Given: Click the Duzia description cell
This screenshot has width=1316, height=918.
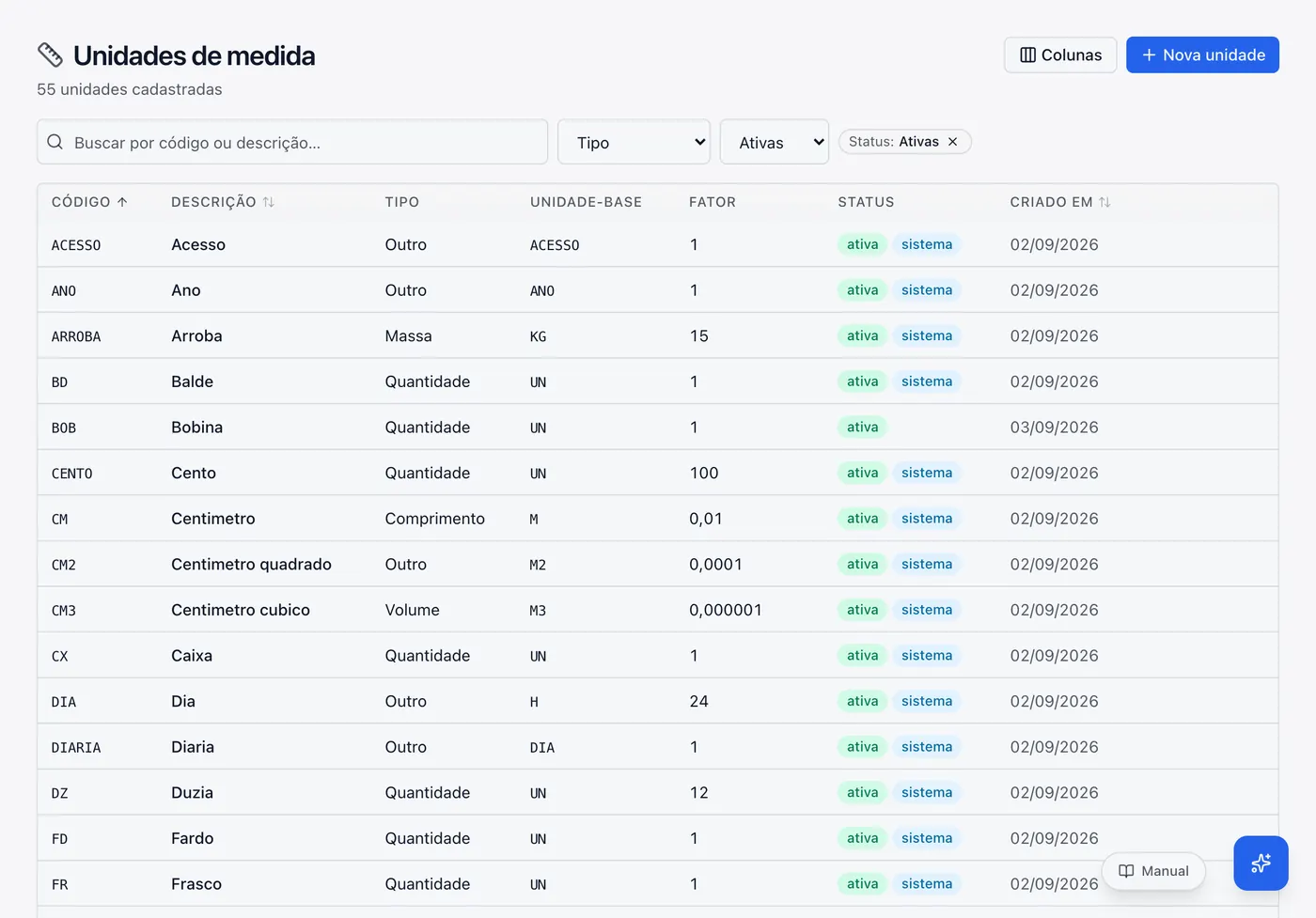Looking at the screenshot, I should point(193,793).
